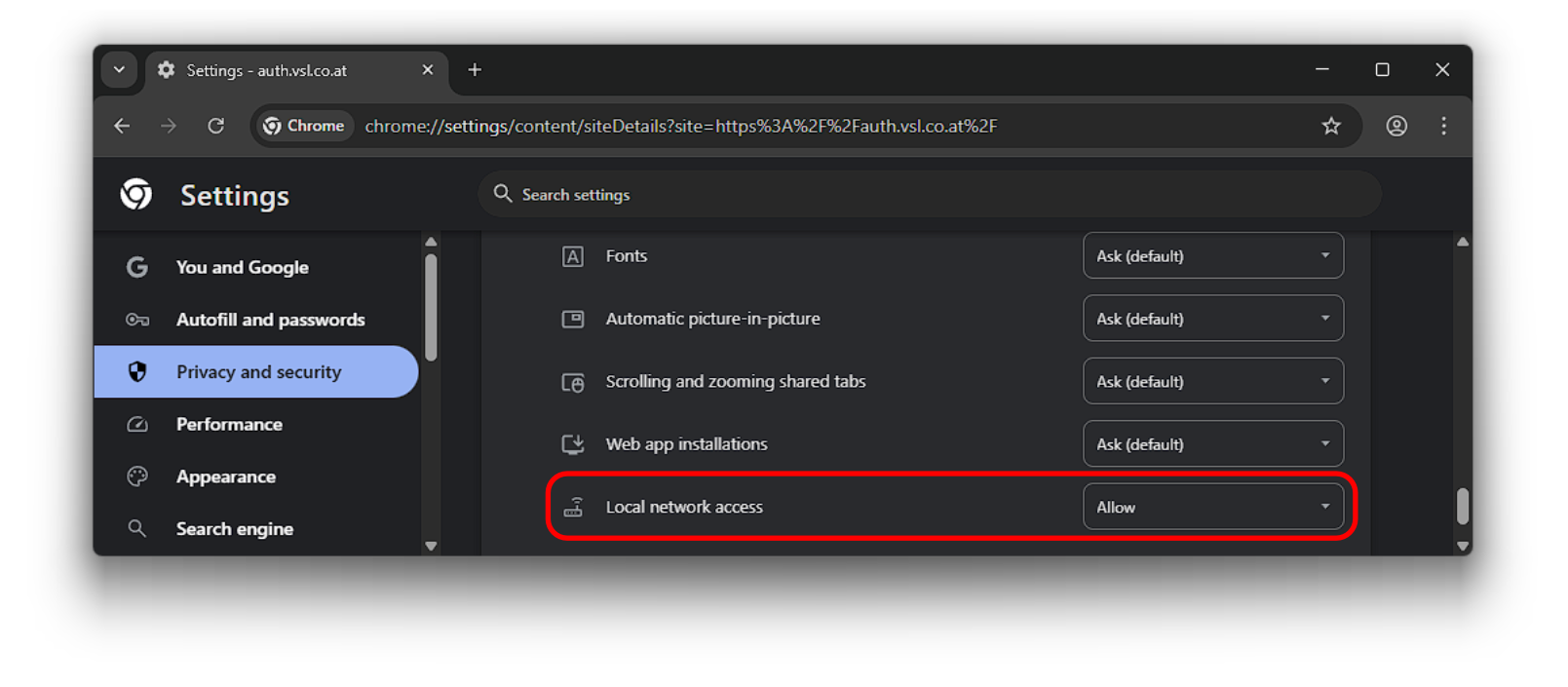1568x687 pixels.
Task: Open Web app installations dropdown
Action: point(1212,444)
